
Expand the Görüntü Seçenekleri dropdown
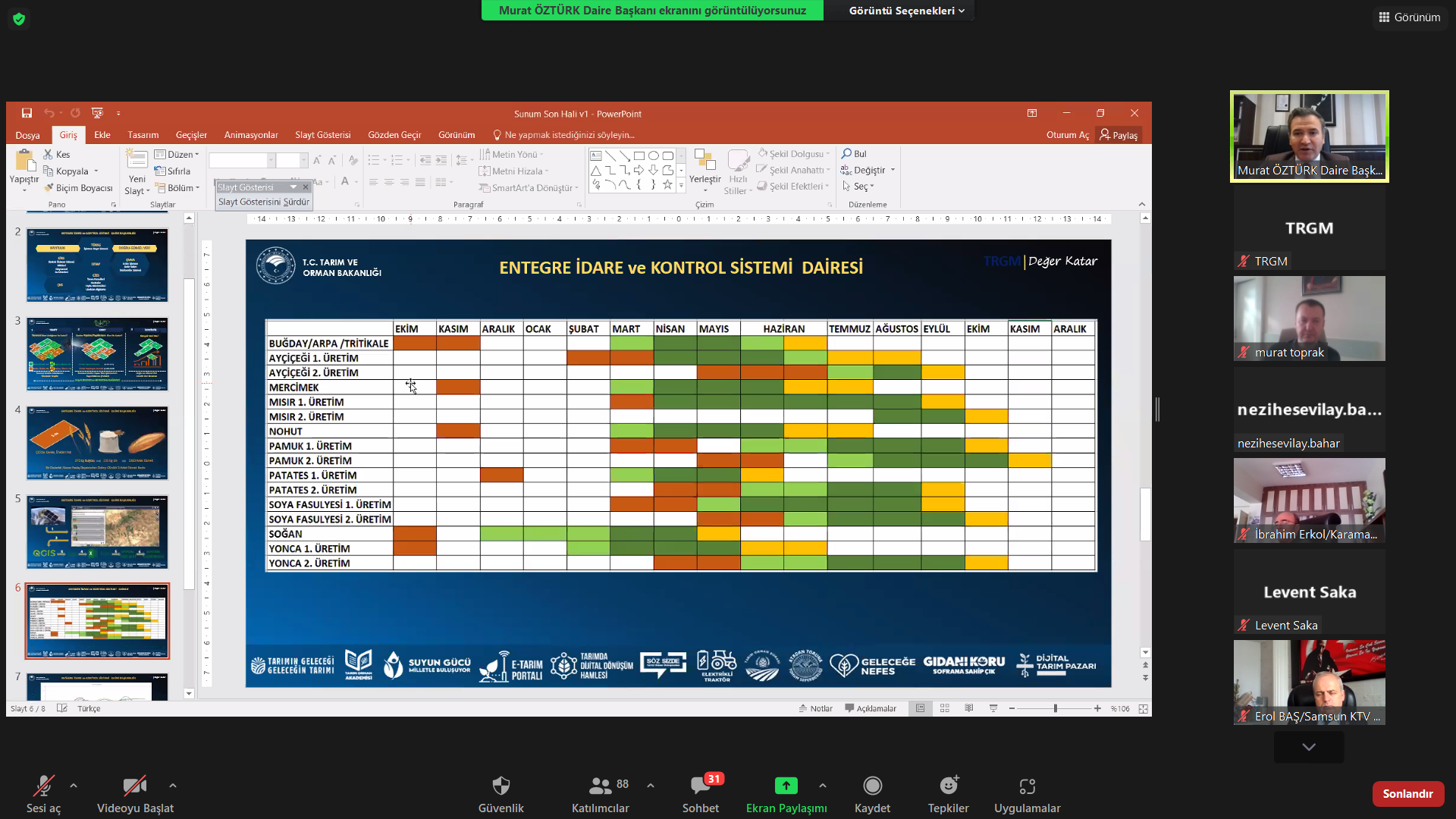(906, 11)
